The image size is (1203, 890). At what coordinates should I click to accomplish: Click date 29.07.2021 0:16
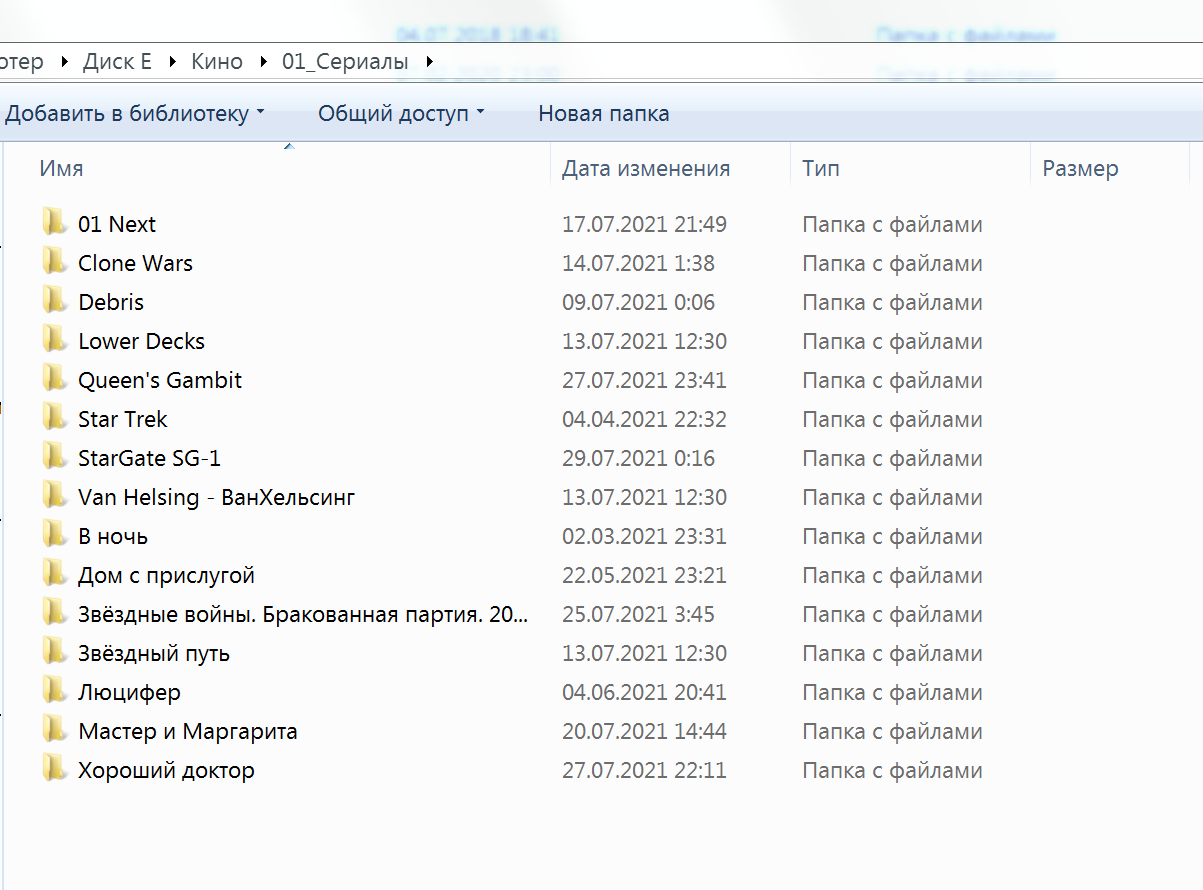click(x=638, y=458)
